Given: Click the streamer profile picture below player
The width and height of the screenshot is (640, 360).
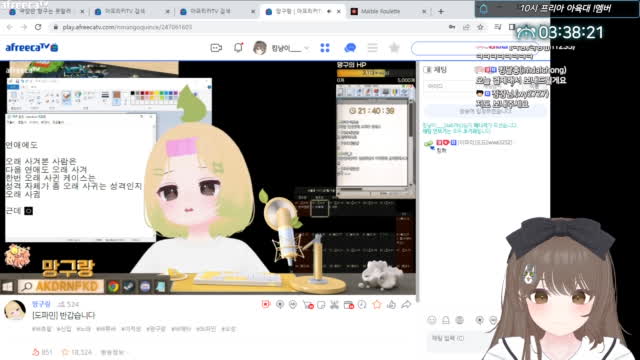Looking at the screenshot, I should coord(15,310).
